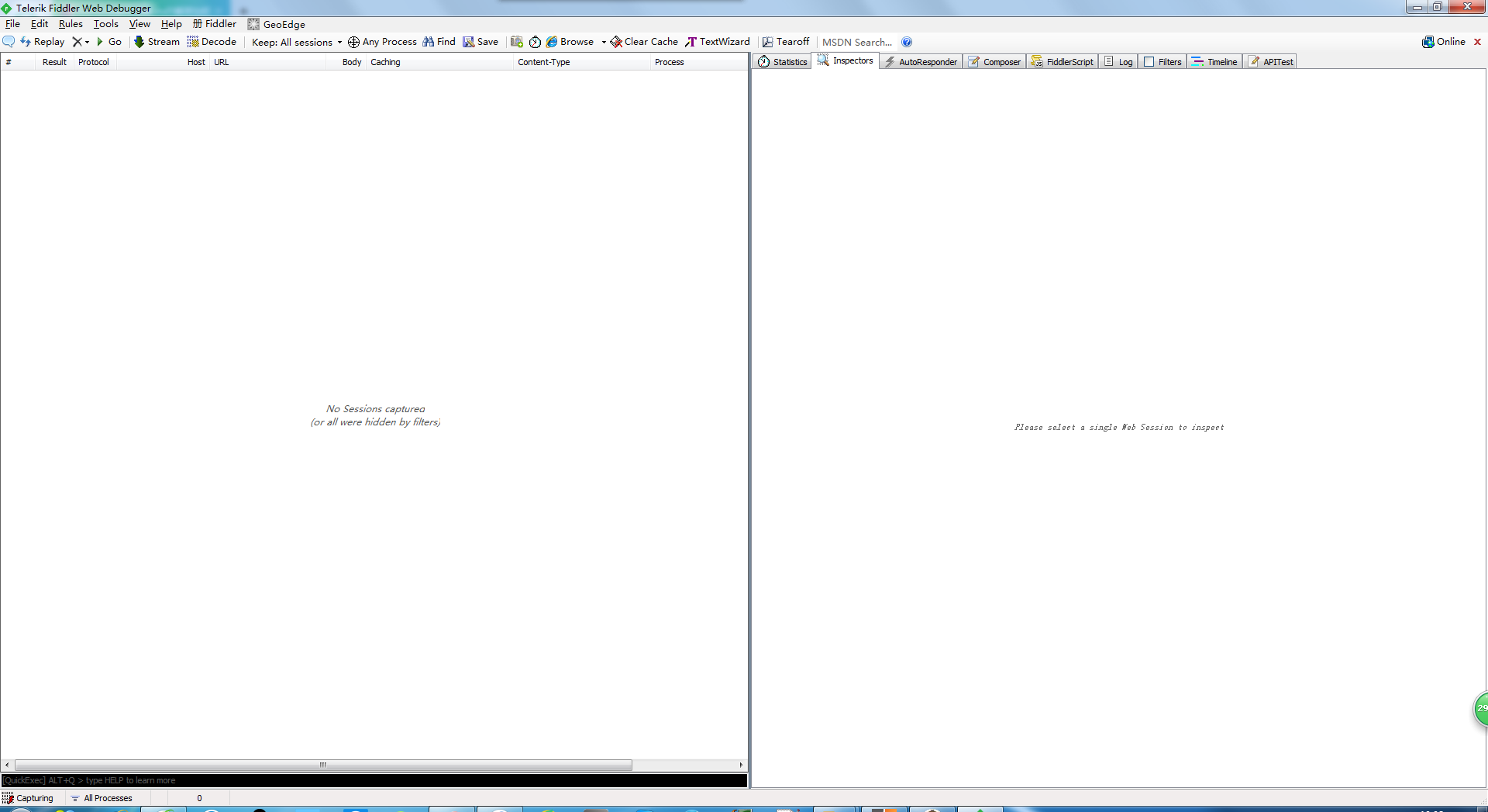Open the Rules menu
Screen dimensions: 1488x812
click(71, 24)
